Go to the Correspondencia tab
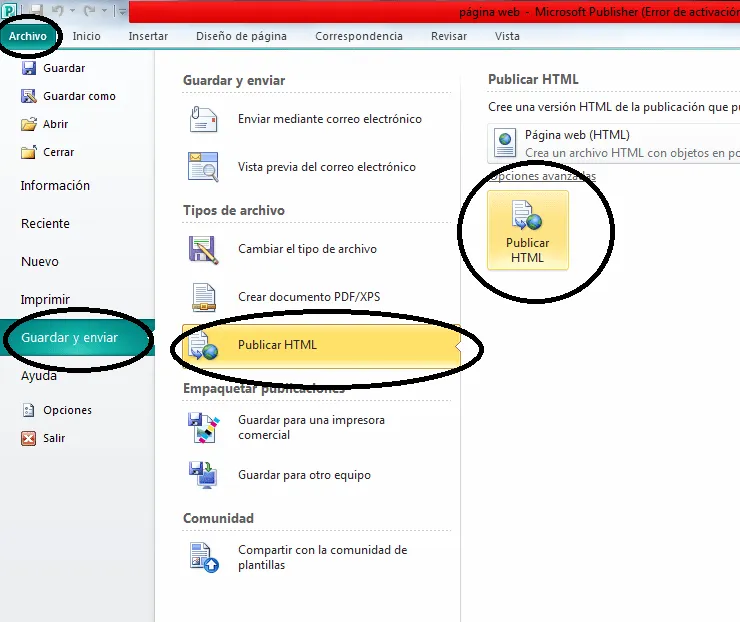Image resolution: width=740 pixels, height=622 pixels. tap(359, 36)
